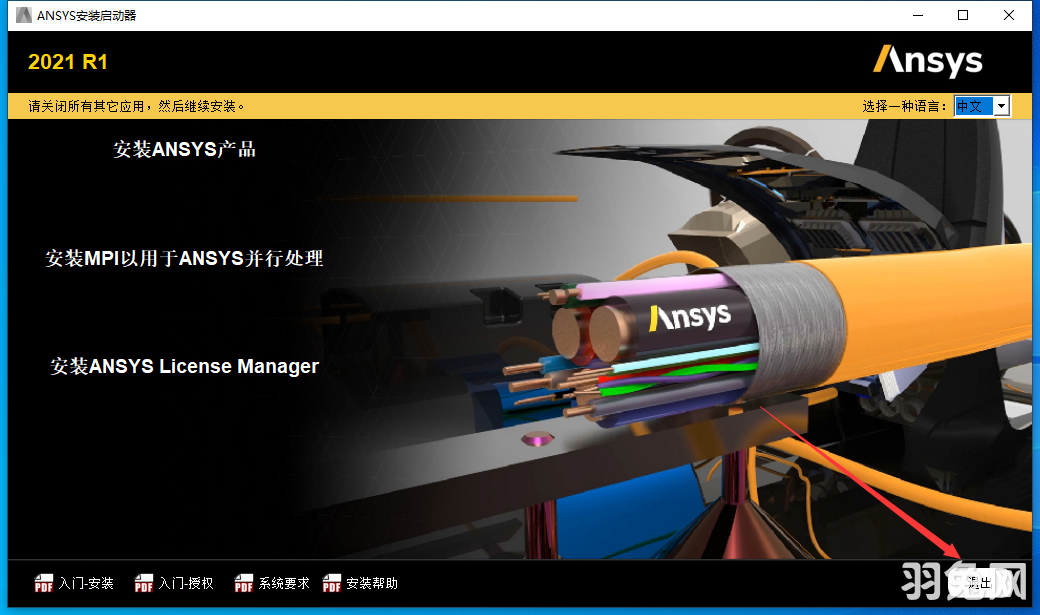Click the PDF icon next to 系统要求

(243, 582)
